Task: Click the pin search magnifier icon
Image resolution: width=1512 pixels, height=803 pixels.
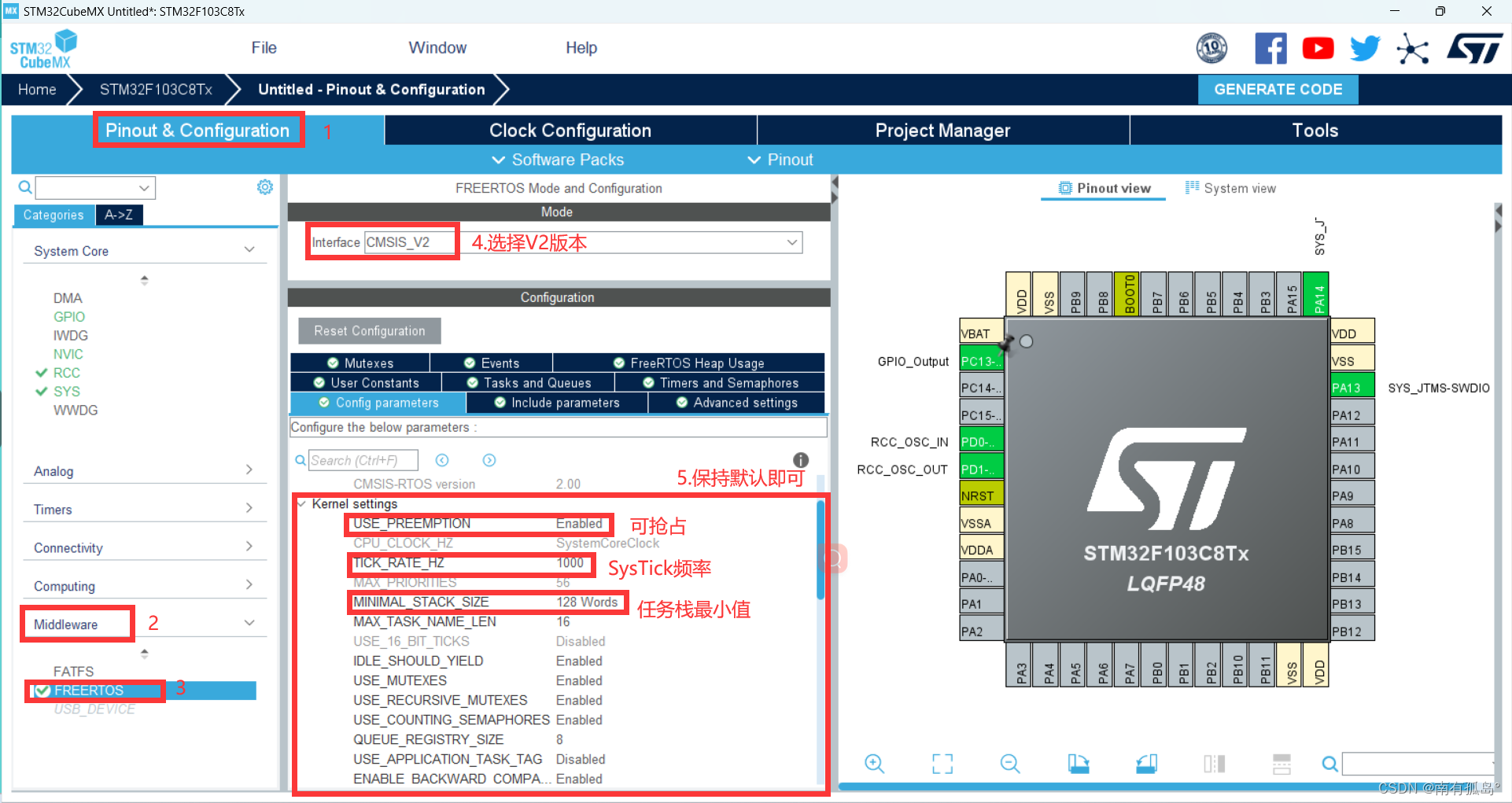Action: [x=1329, y=763]
